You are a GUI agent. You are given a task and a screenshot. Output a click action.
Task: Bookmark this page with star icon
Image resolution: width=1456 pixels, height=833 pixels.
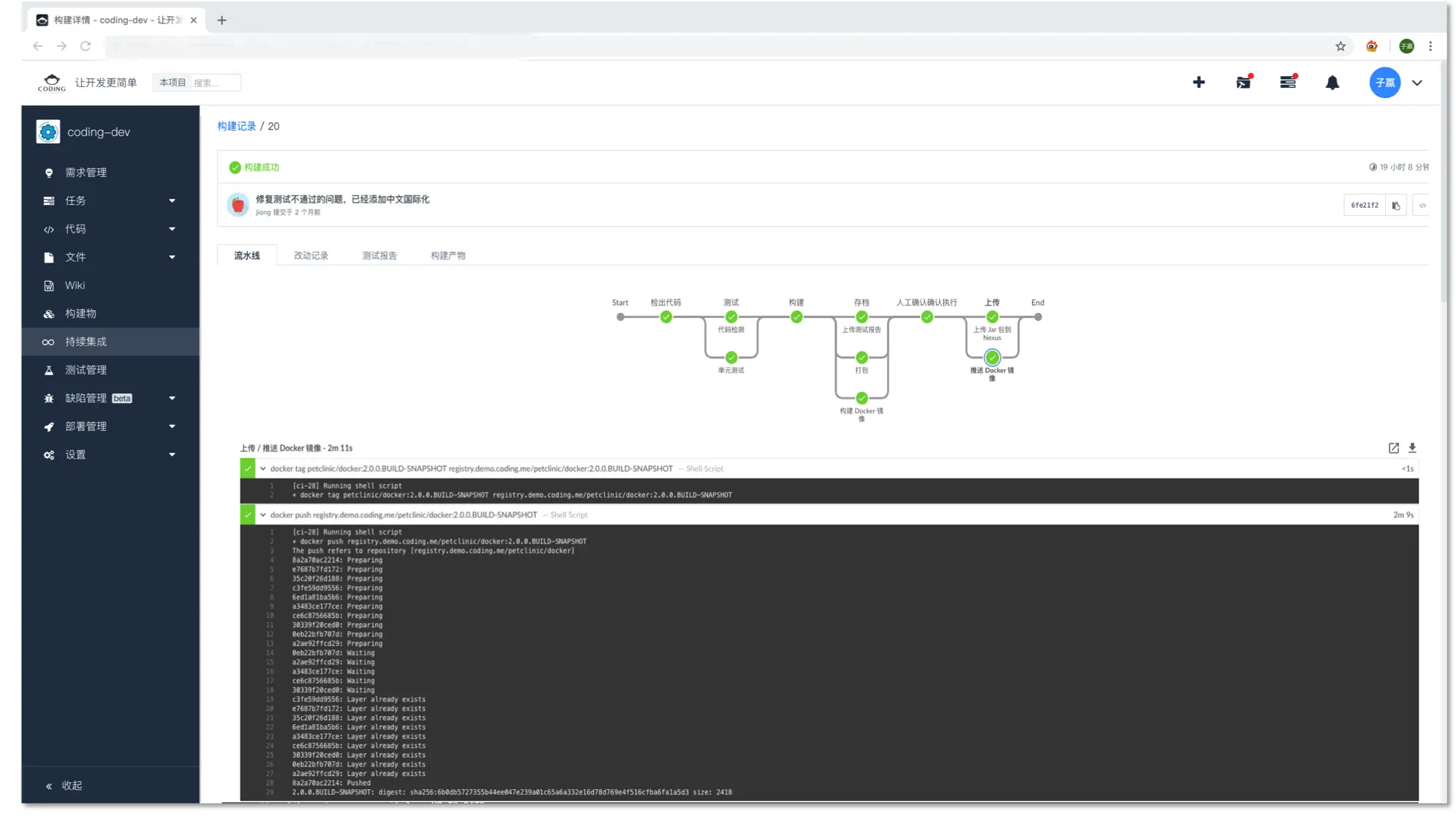click(x=1340, y=46)
